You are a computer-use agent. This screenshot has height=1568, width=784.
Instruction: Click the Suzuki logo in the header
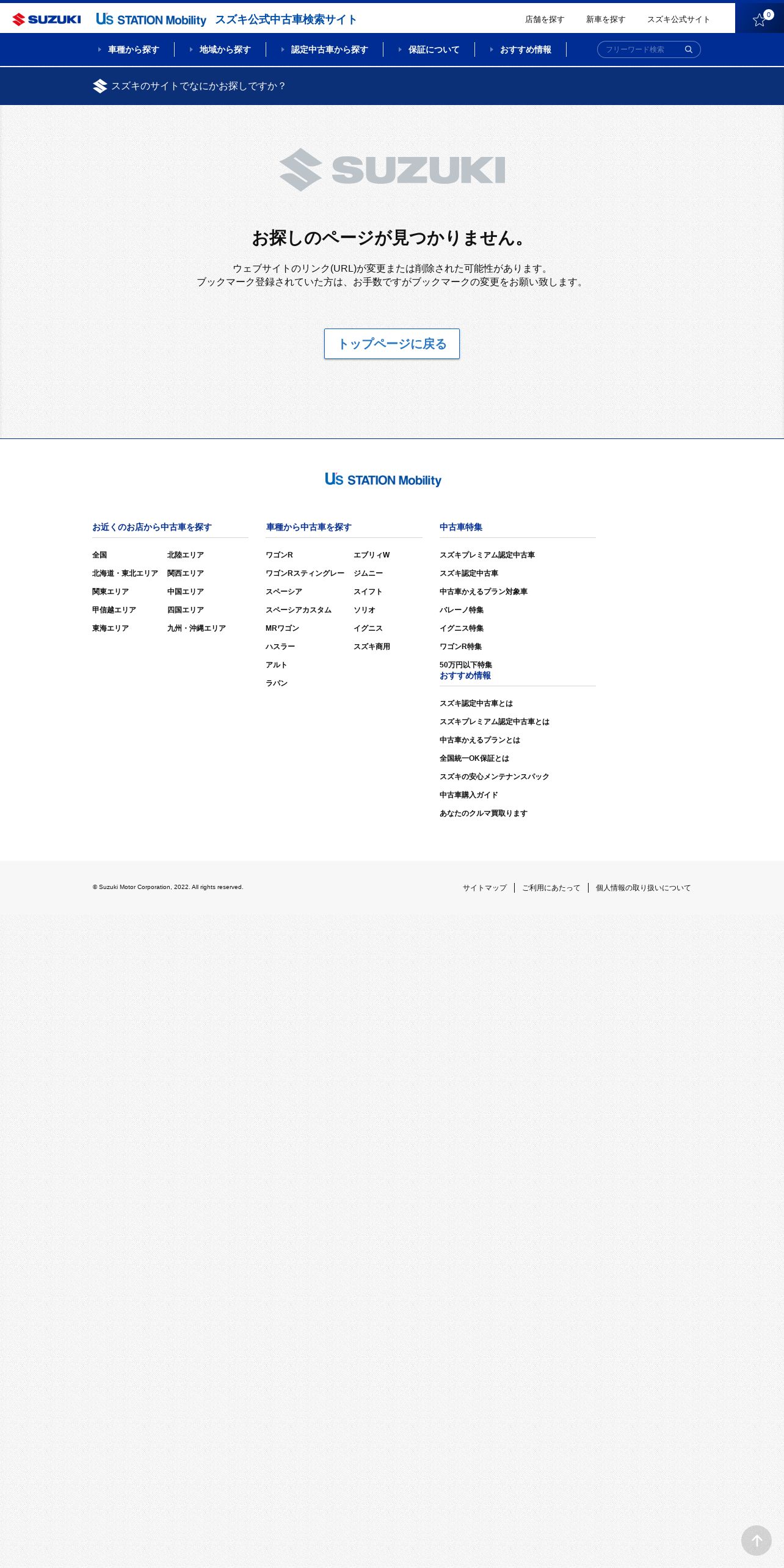click(x=46, y=20)
